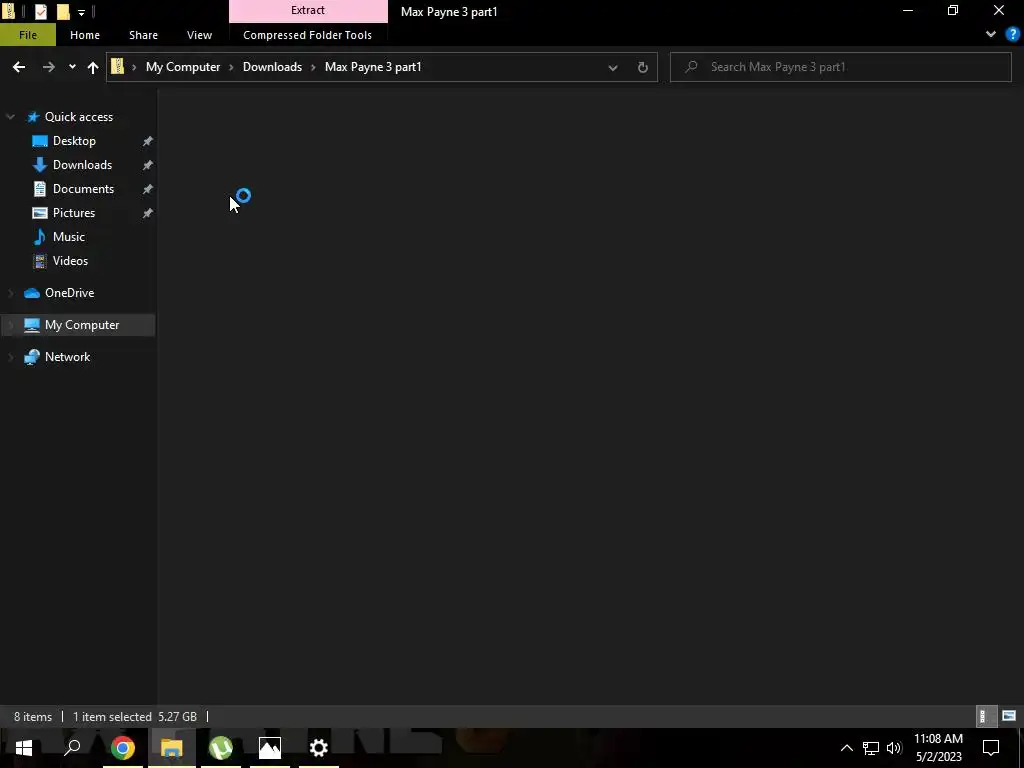Open Settings gear from taskbar
The image size is (1024, 768).
coord(319,748)
